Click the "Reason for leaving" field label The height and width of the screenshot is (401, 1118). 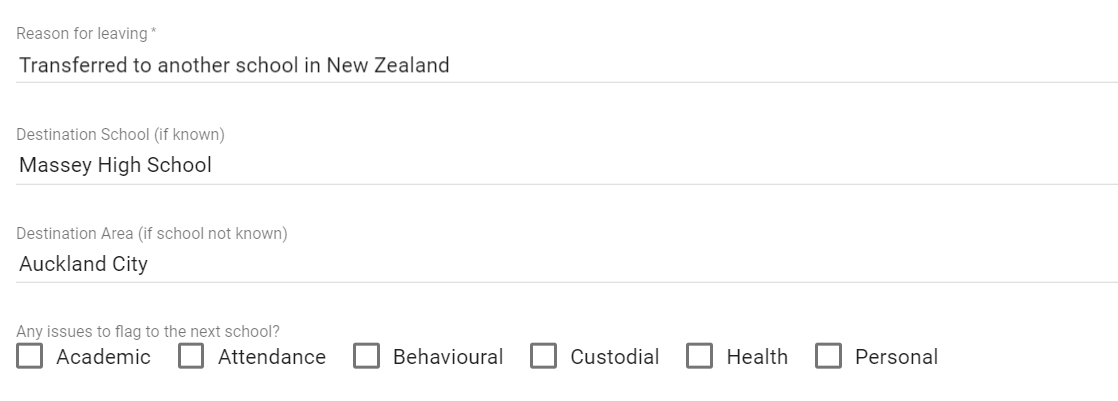pyautogui.click(x=81, y=34)
